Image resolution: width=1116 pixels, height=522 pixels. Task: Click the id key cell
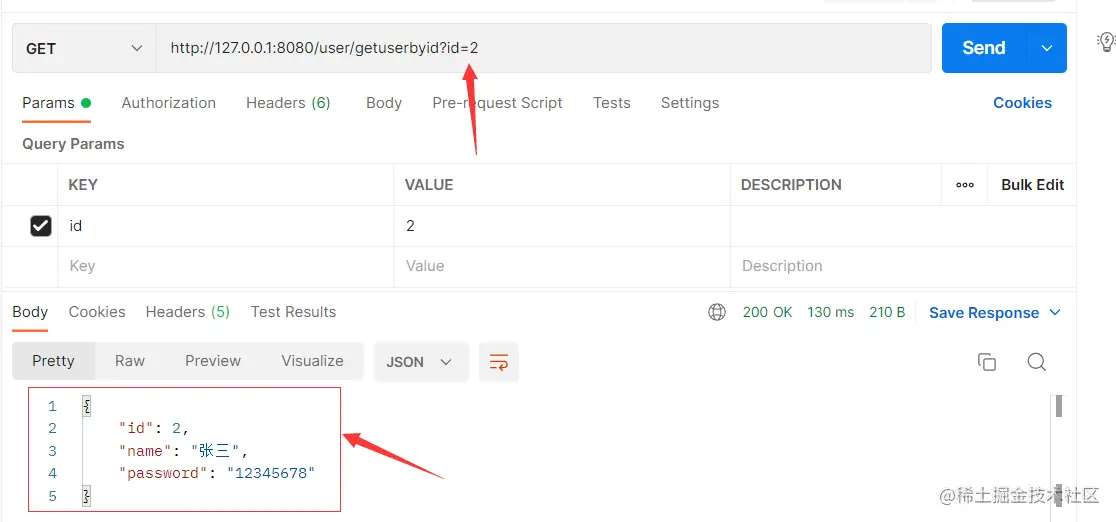pos(226,226)
